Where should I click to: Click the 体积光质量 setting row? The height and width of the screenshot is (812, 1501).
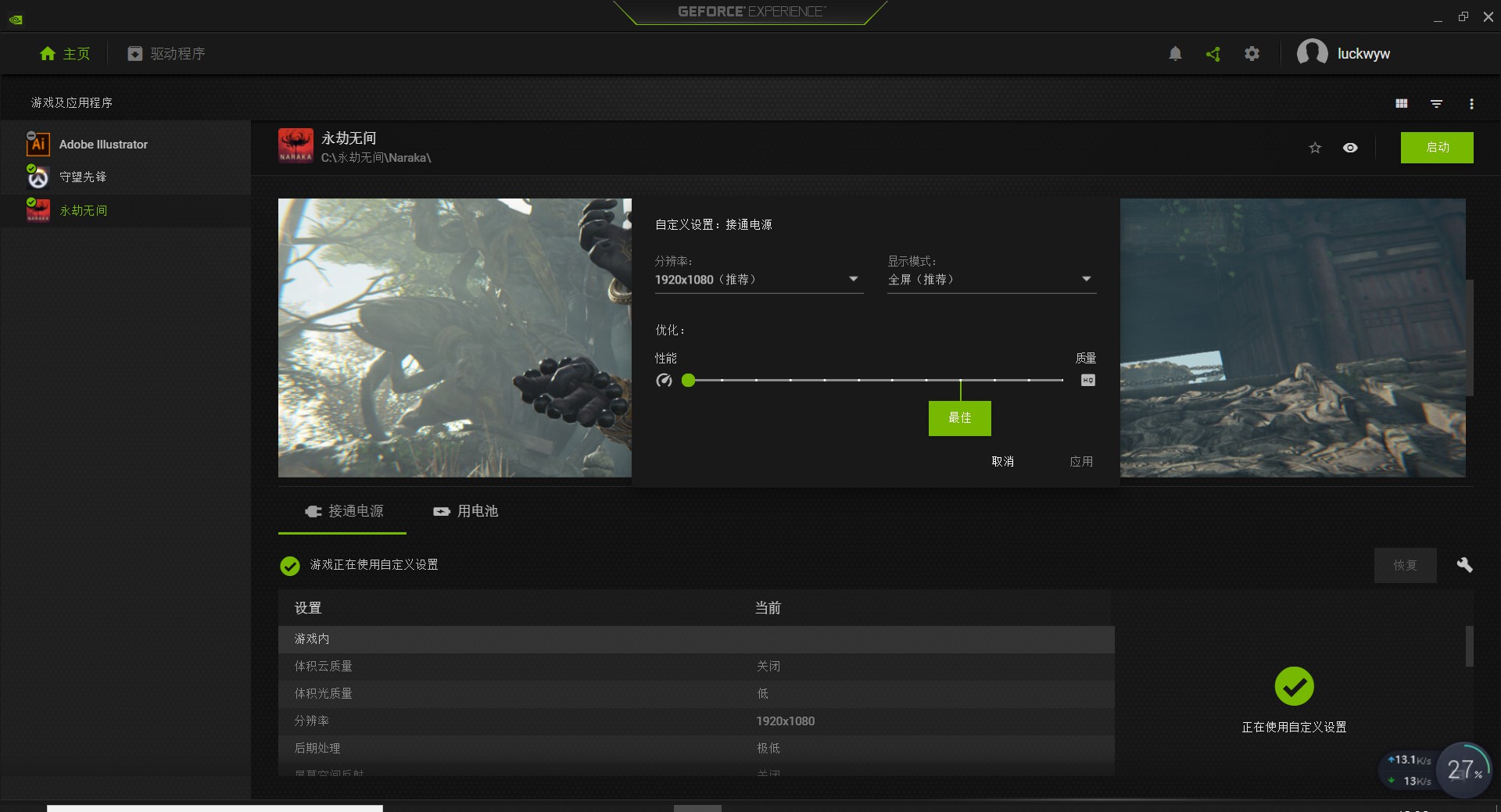696,694
